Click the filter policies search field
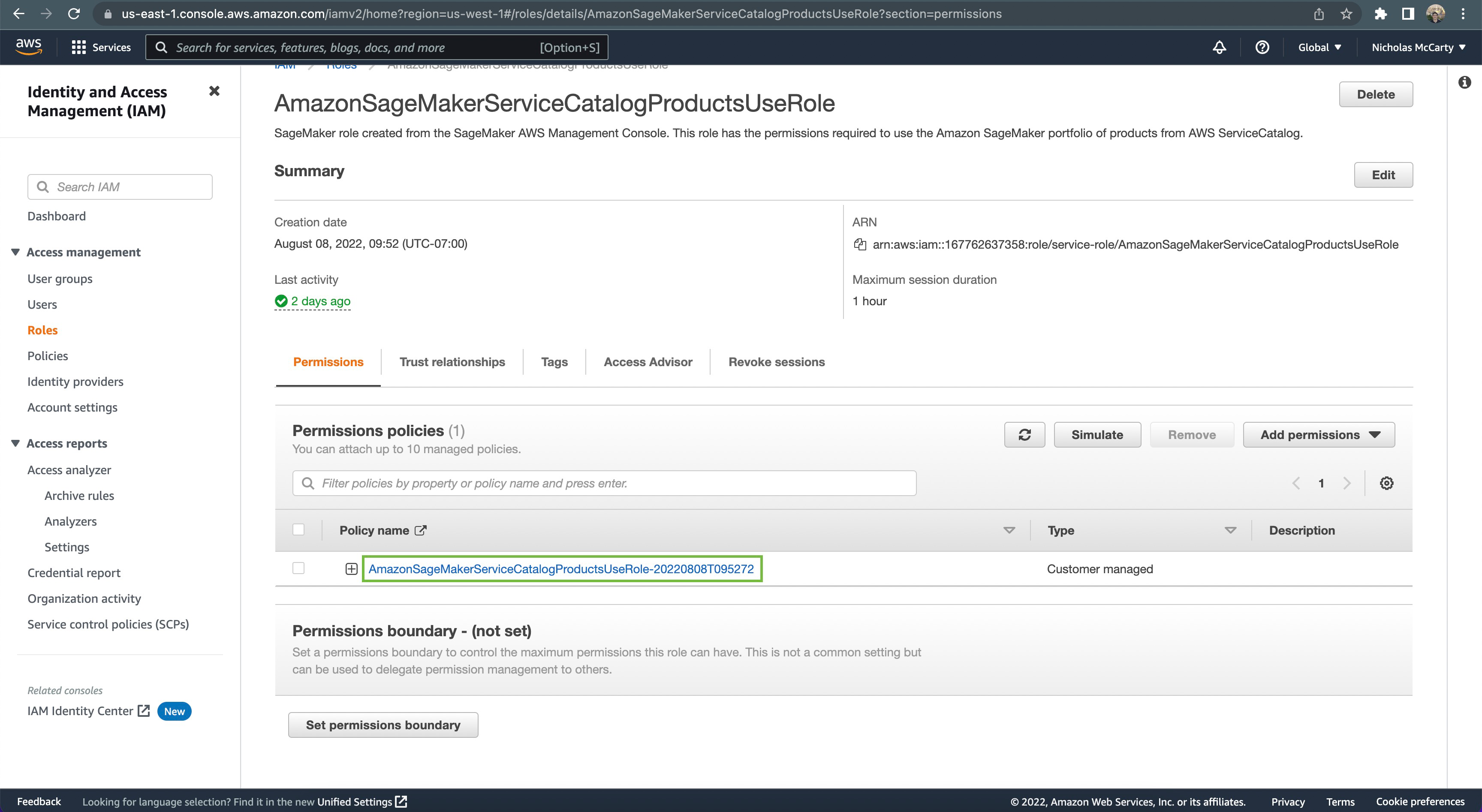Image resolution: width=1482 pixels, height=812 pixels. coord(604,483)
